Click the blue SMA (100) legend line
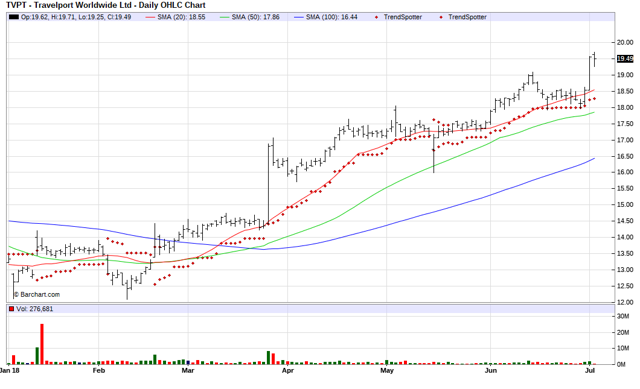The height and width of the screenshot is (389, 640). [299, 17]
